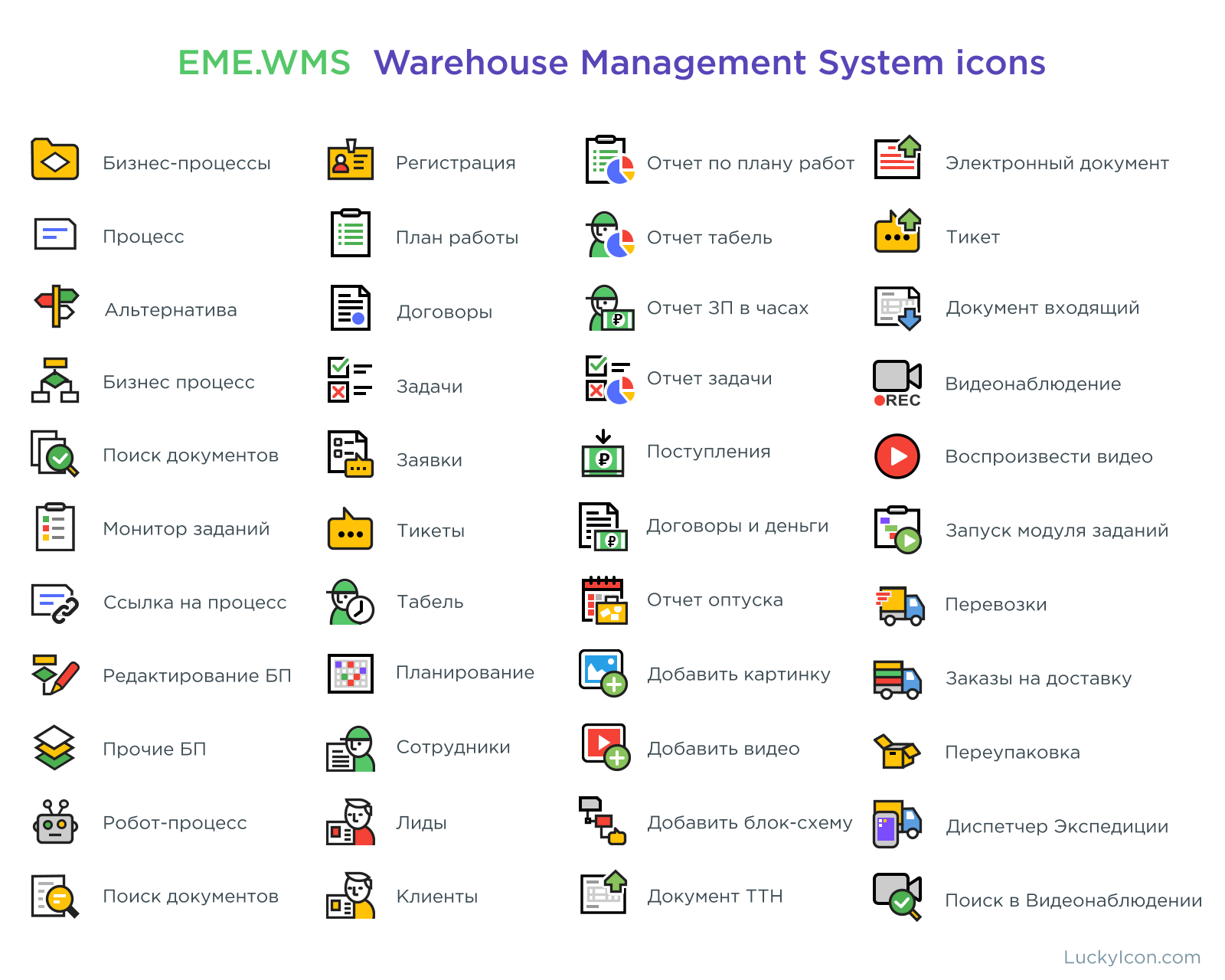Click Поиск документов icon with yellow magnifier
The width and height of the screenshot is (1225, 980).
click(x=55, y=896)
